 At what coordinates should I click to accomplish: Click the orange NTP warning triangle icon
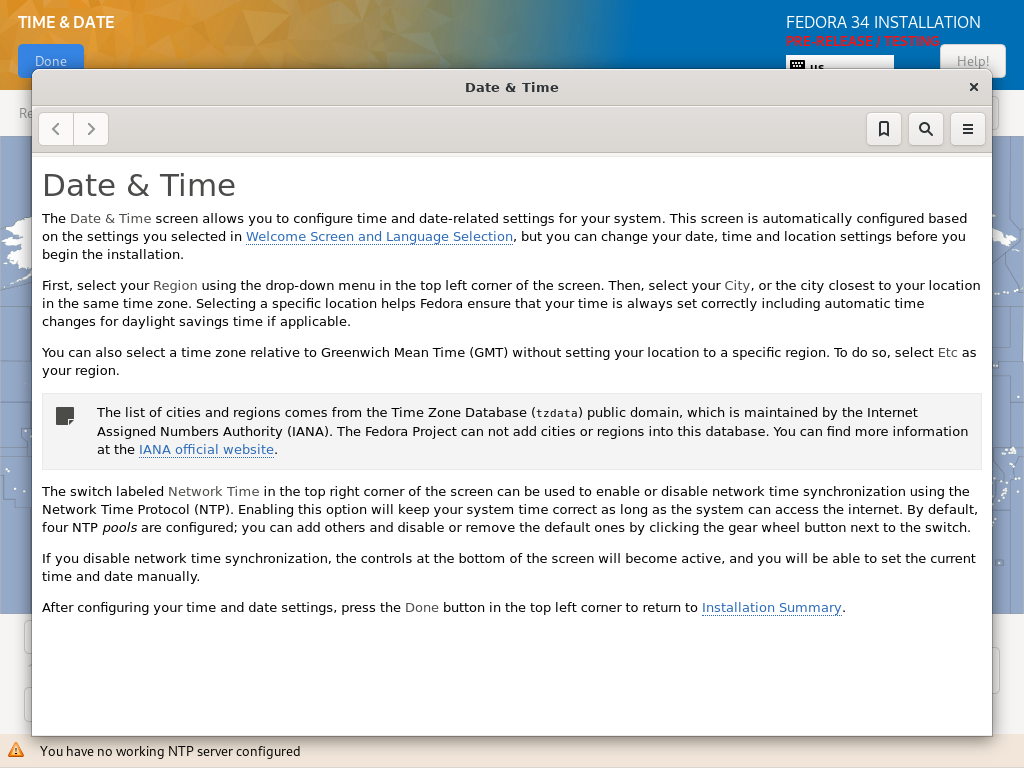coord(16,750)
